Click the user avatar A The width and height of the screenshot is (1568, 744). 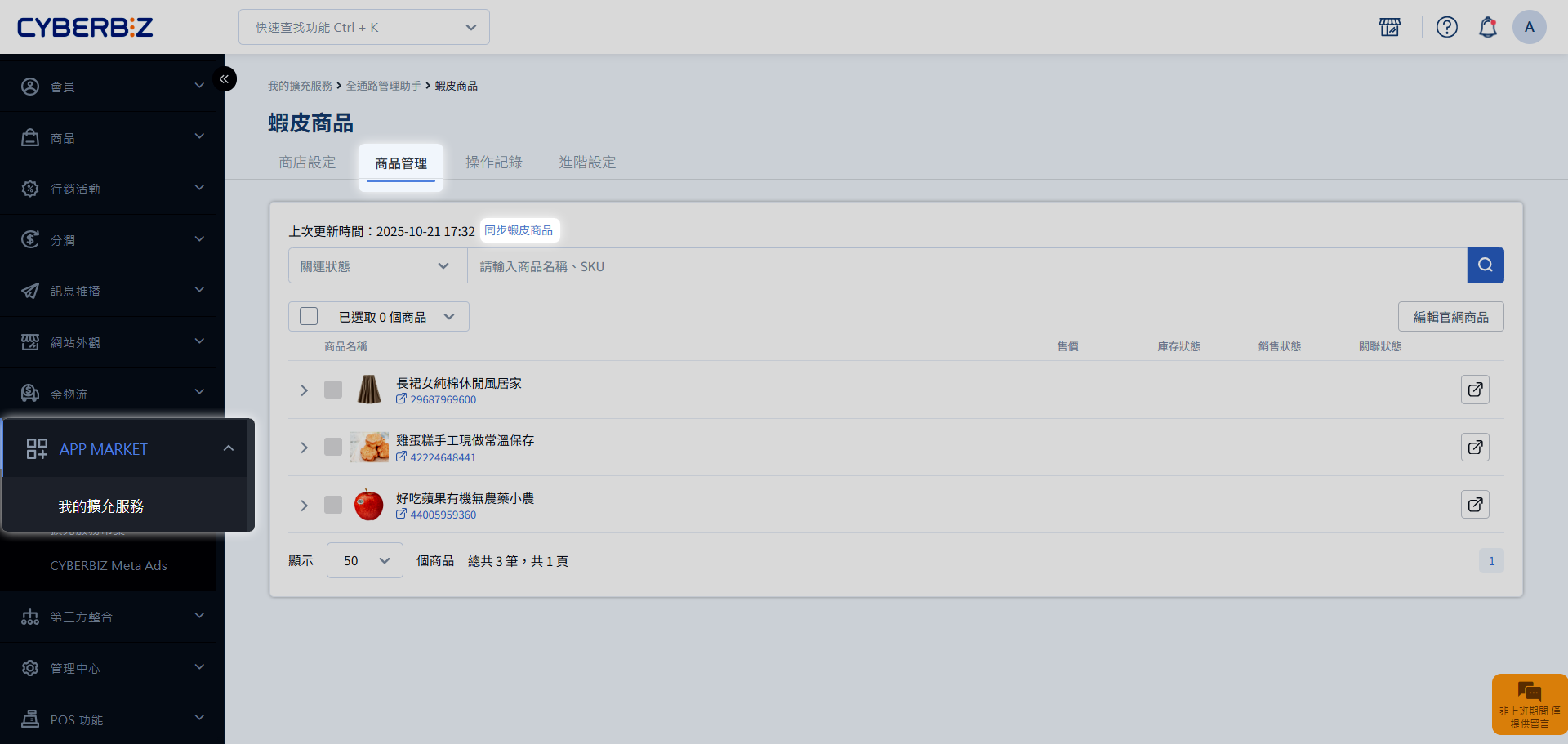(1529, 27)
